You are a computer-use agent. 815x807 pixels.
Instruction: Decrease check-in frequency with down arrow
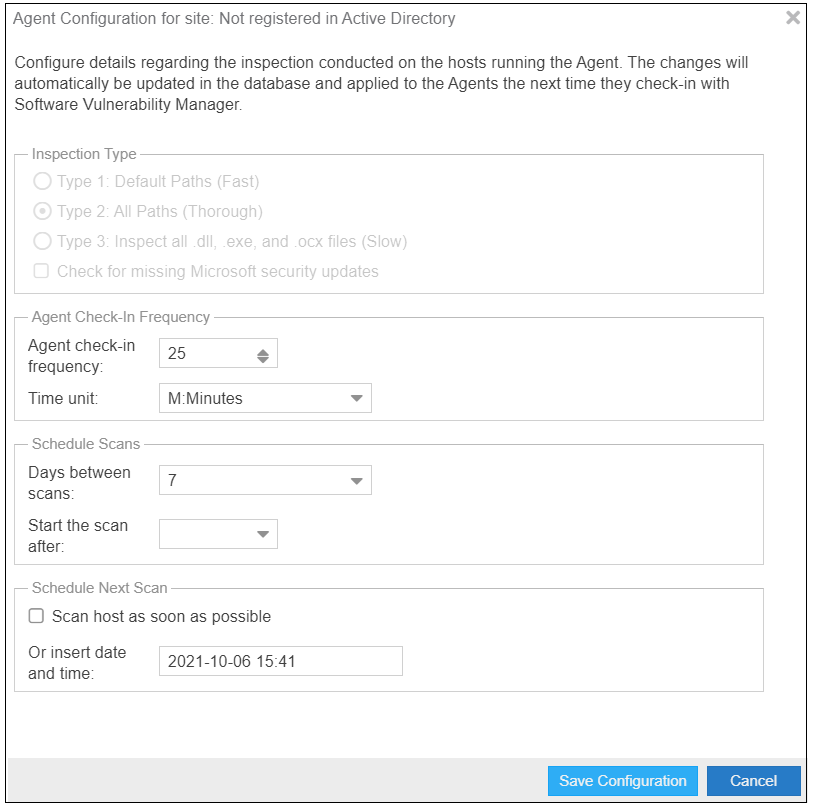tap(263, 358)
